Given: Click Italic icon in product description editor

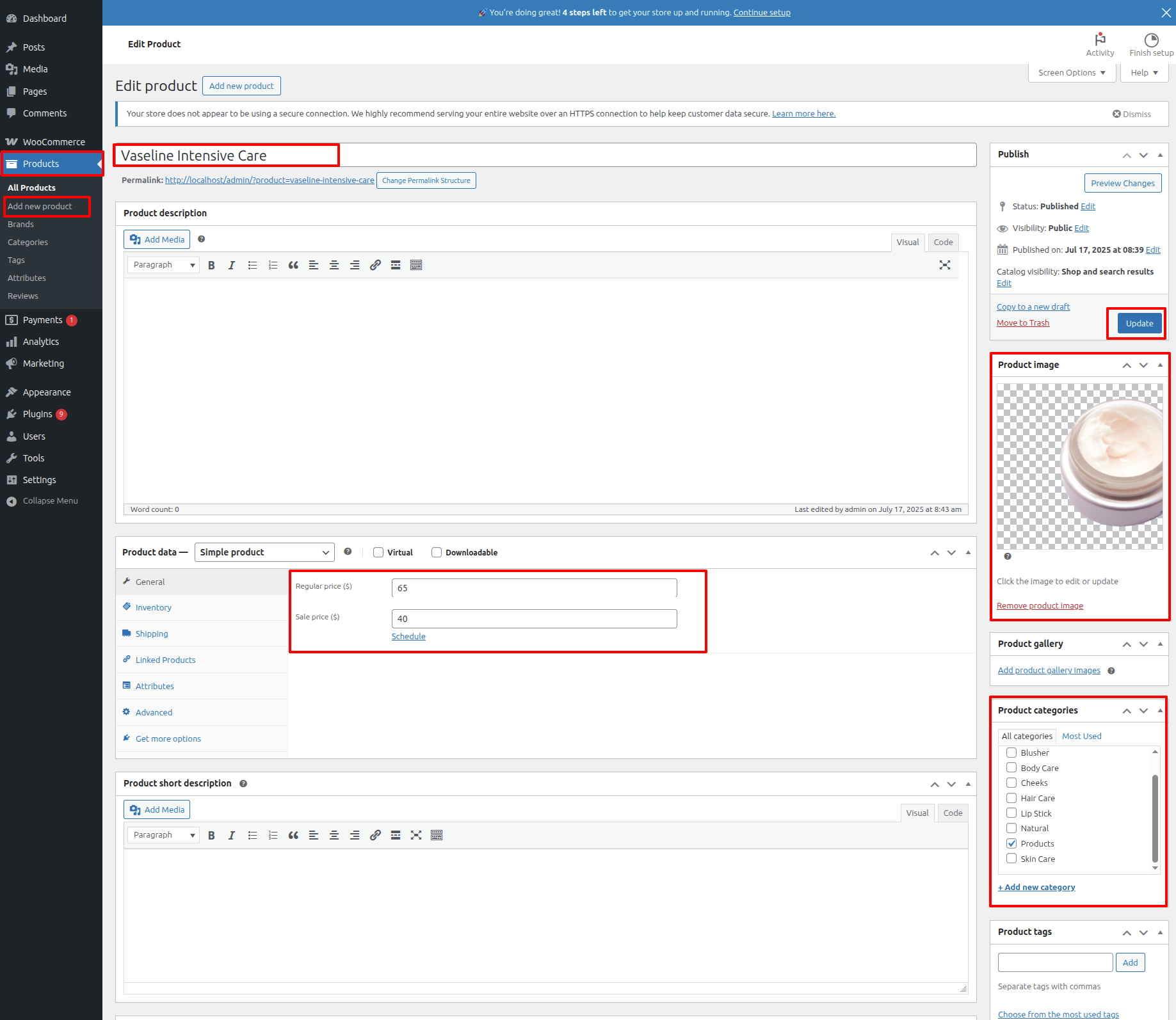Looking at the screenshot, I should (x=232, y=265).
